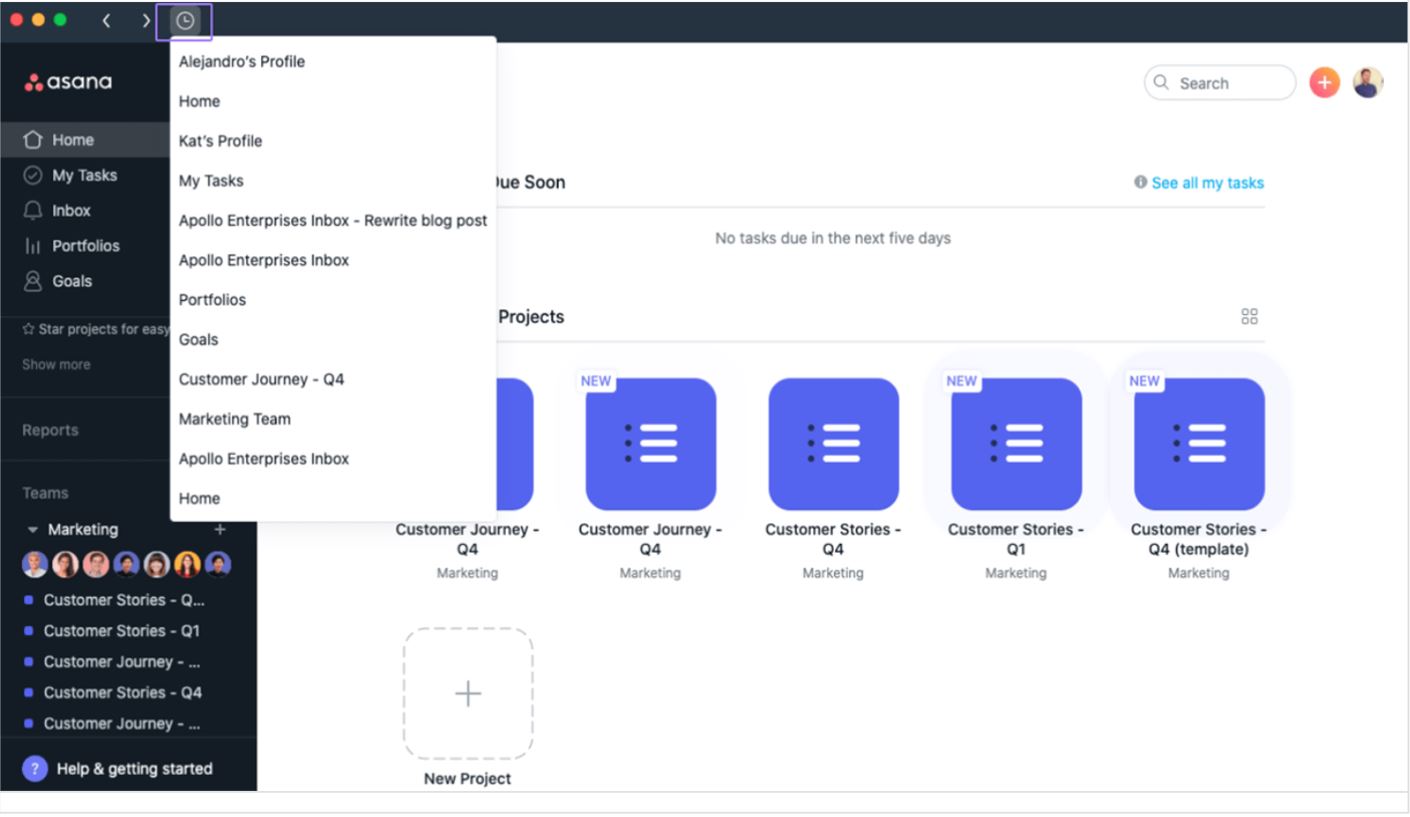
Task: Go back with the left arrow
Action: [106, 20]
